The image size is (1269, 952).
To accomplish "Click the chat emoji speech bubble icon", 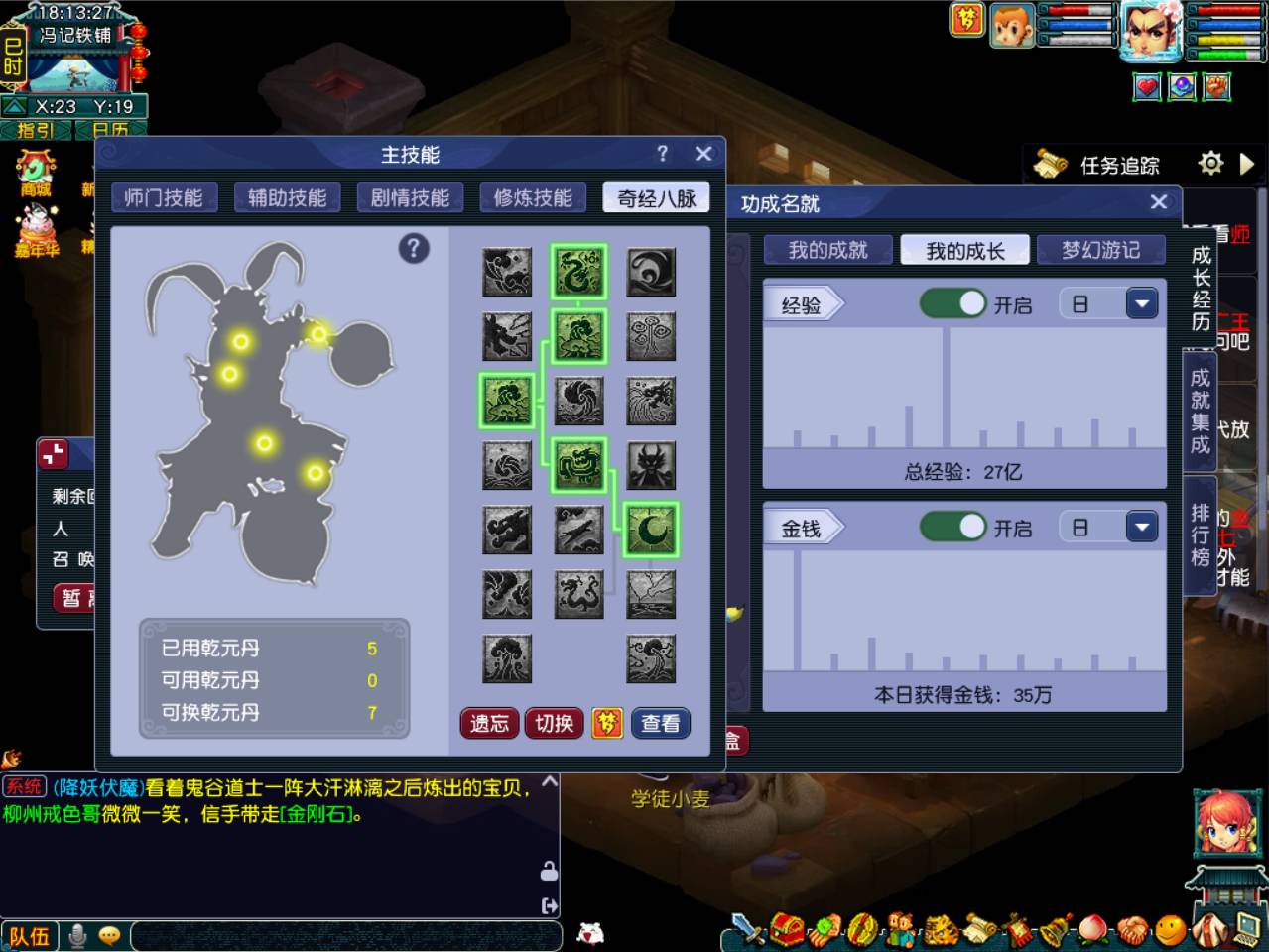I will point(110,935).
